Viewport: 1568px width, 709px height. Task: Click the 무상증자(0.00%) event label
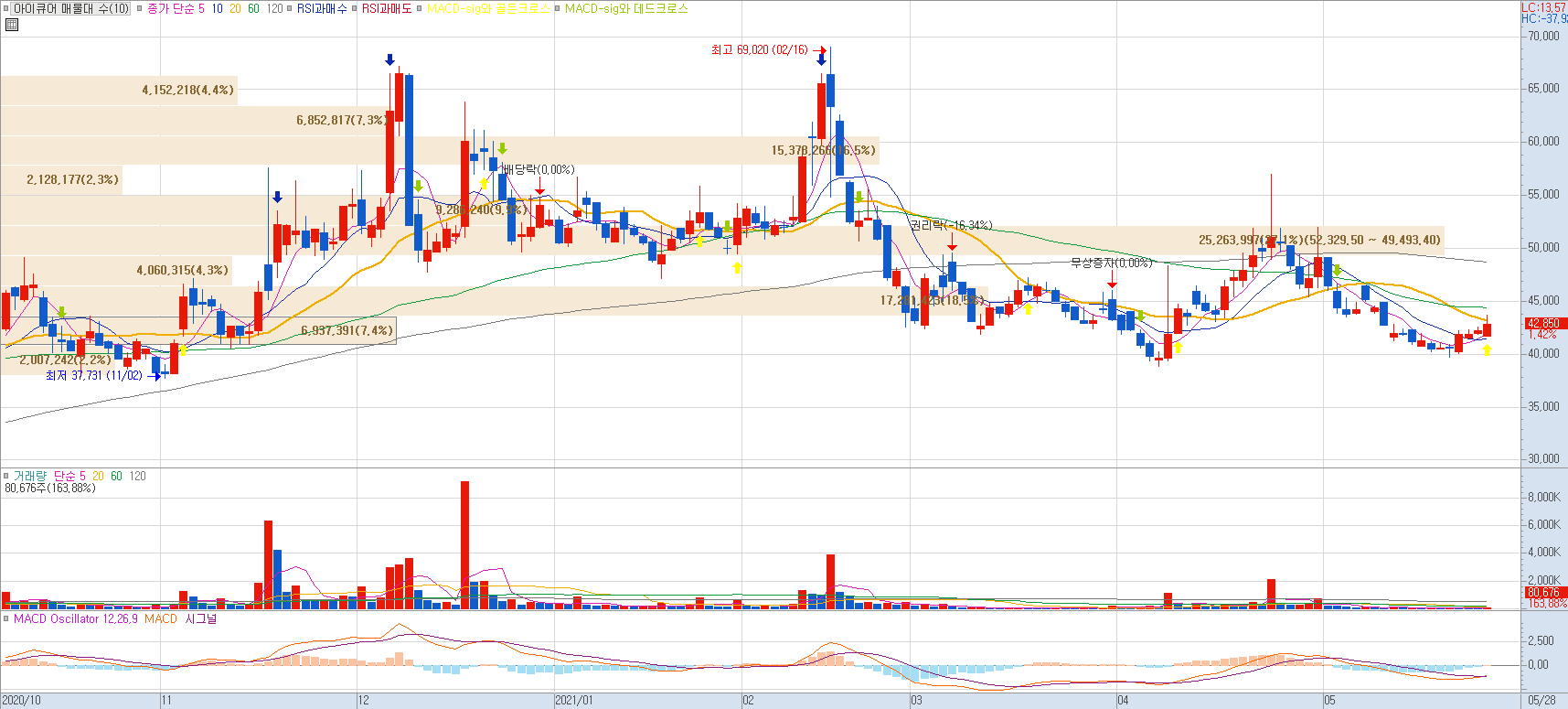point(1112,263)
